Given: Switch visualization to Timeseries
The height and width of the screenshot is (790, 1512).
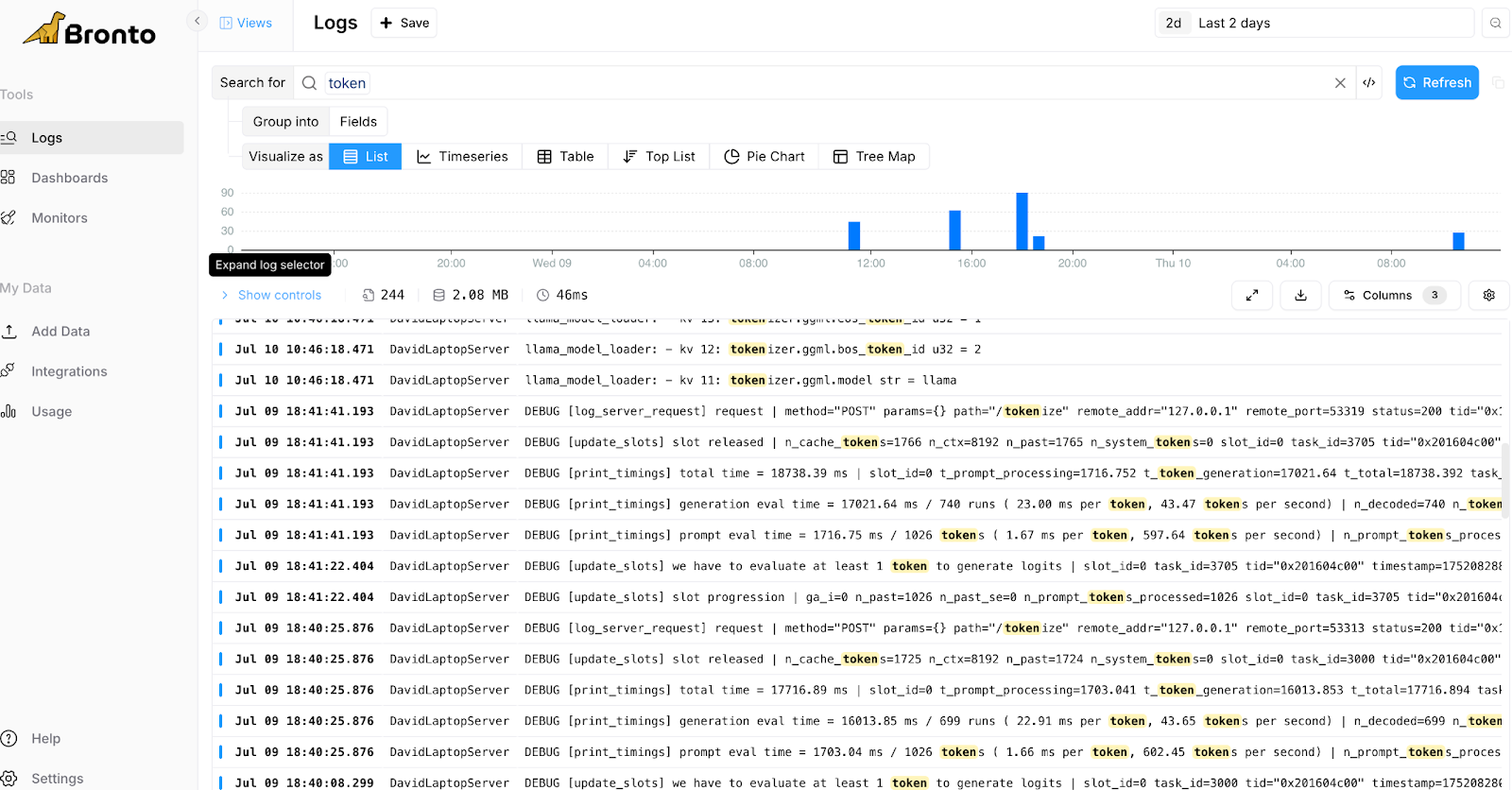Looking at the screenshot, I should click(x=462, y=157).
